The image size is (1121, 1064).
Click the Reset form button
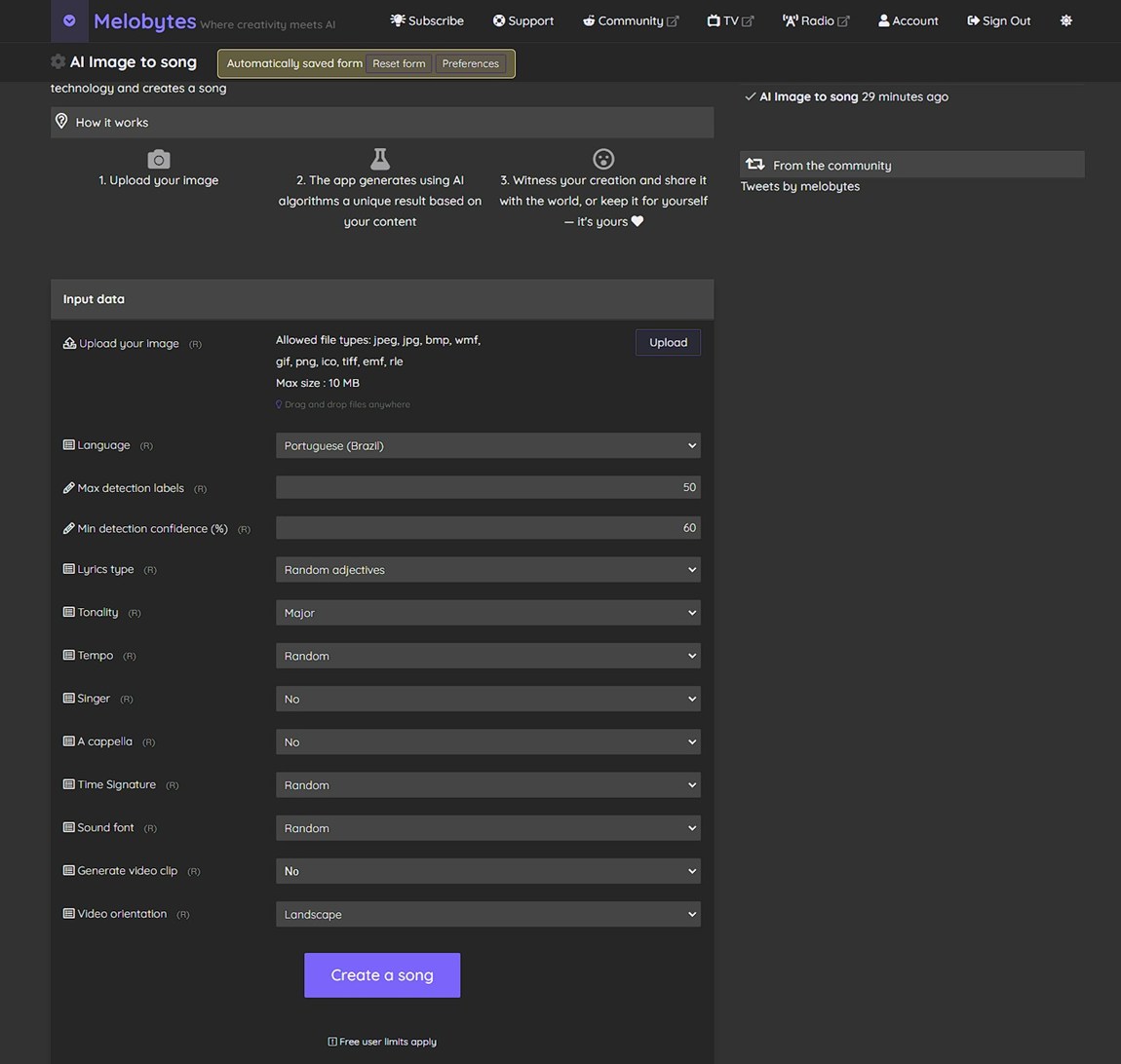399,63
